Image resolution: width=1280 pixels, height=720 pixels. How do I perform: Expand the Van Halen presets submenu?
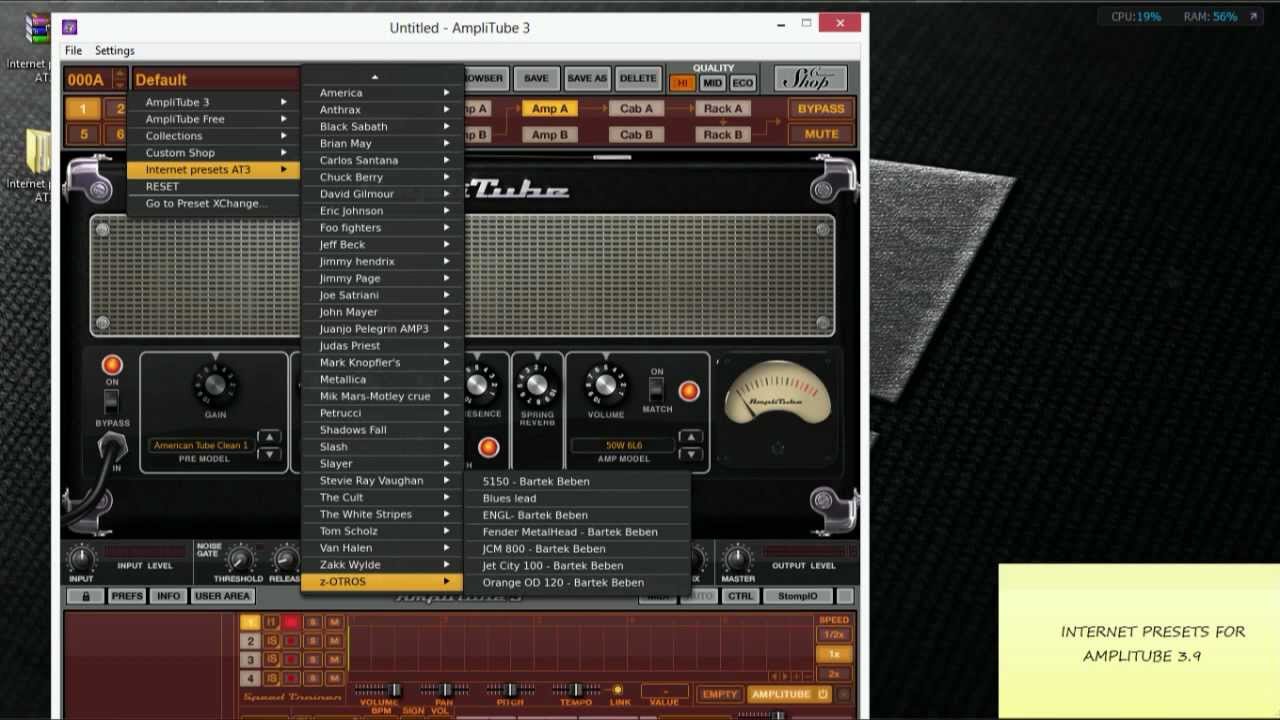(382, 548)
